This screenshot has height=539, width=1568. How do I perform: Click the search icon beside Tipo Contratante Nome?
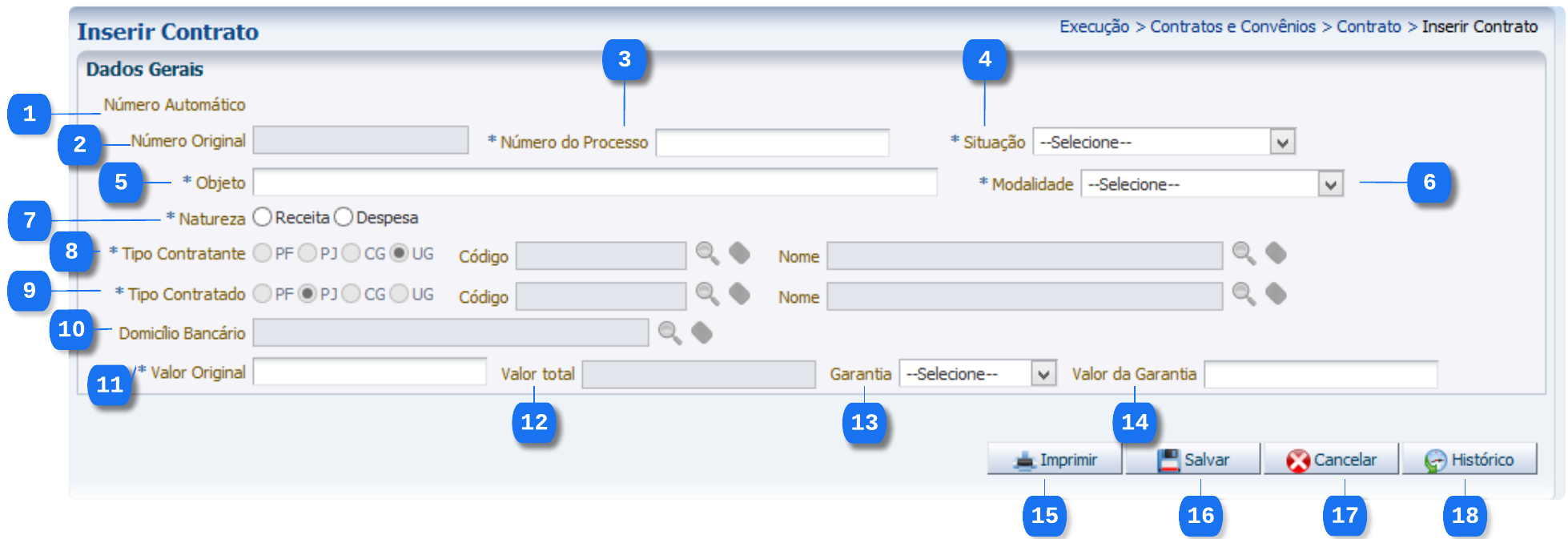pos(1243,254)
